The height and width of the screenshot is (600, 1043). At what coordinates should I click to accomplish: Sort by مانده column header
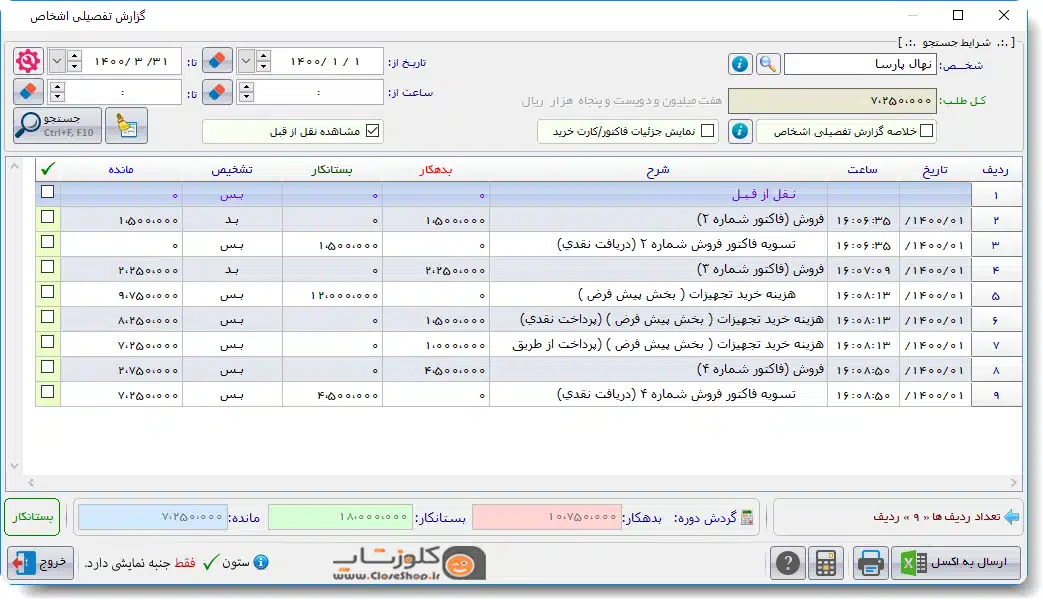tap(120, 170)
